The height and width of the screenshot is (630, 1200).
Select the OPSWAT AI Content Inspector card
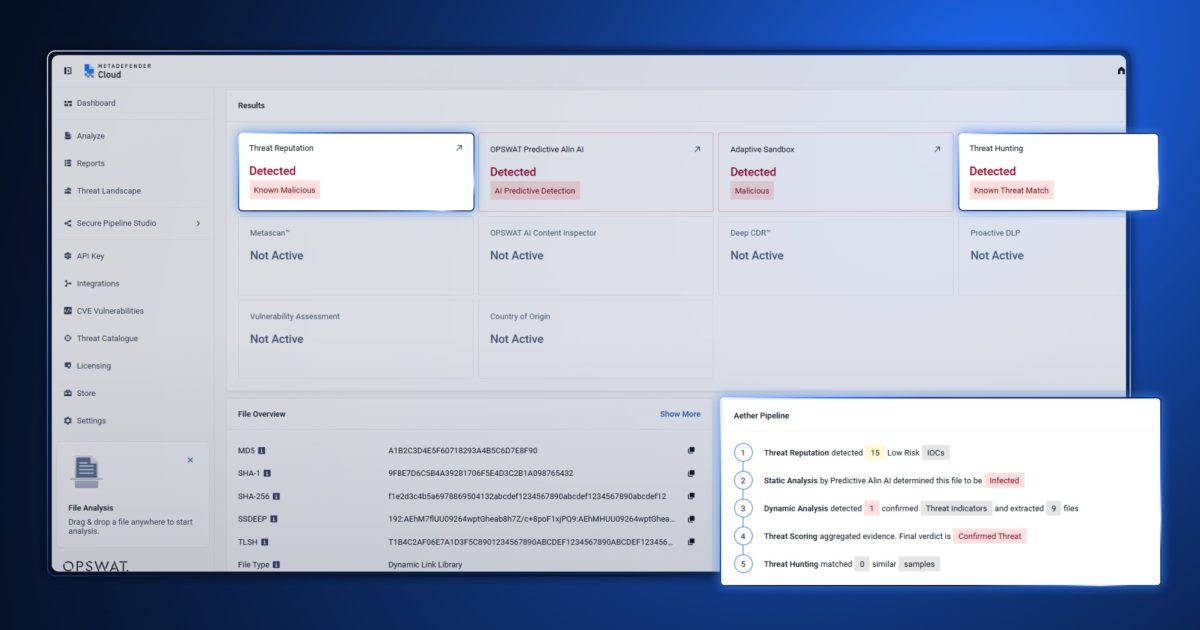[595, 255]
